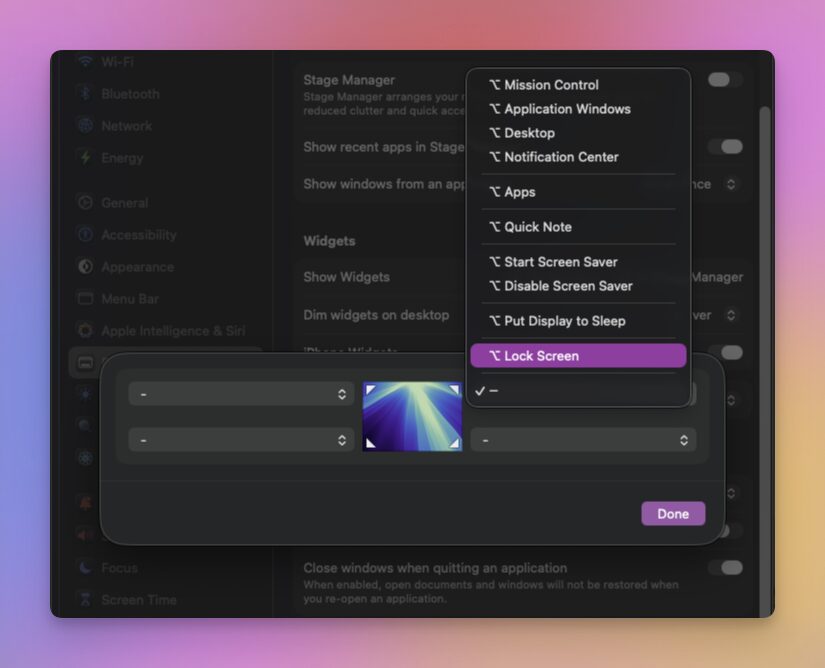
Task: Click the Focus moon icon
Action: pyautogui.click(x=85, y=568)
